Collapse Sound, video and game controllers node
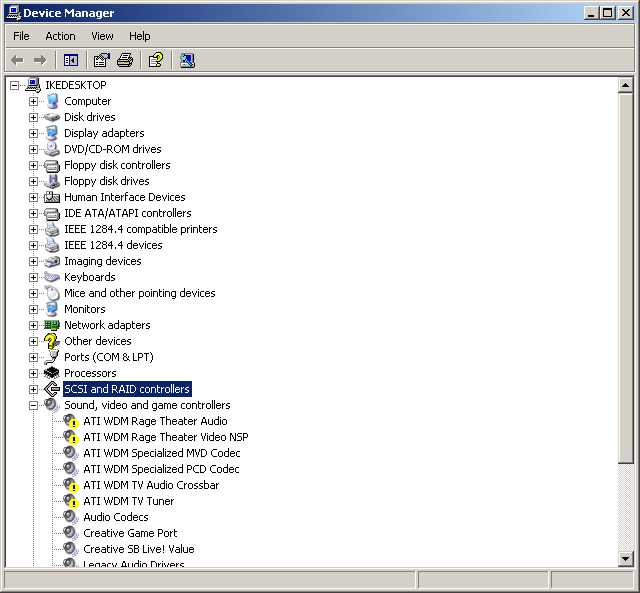Viewport: 640px width, 593px height. 33,405
